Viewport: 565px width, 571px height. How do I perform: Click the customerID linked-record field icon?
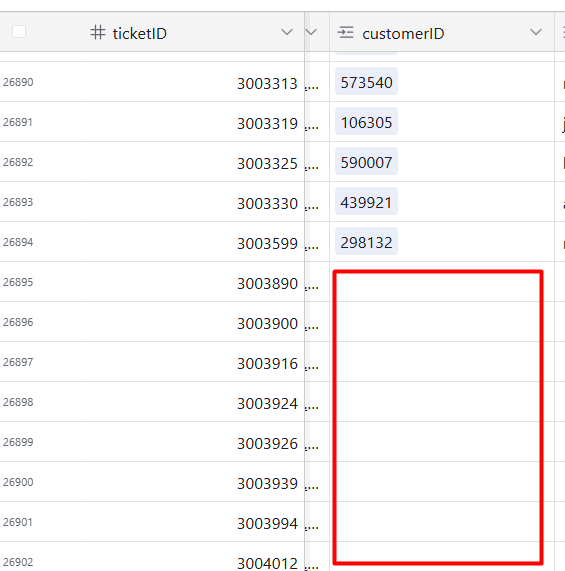(x=345, y=32)
